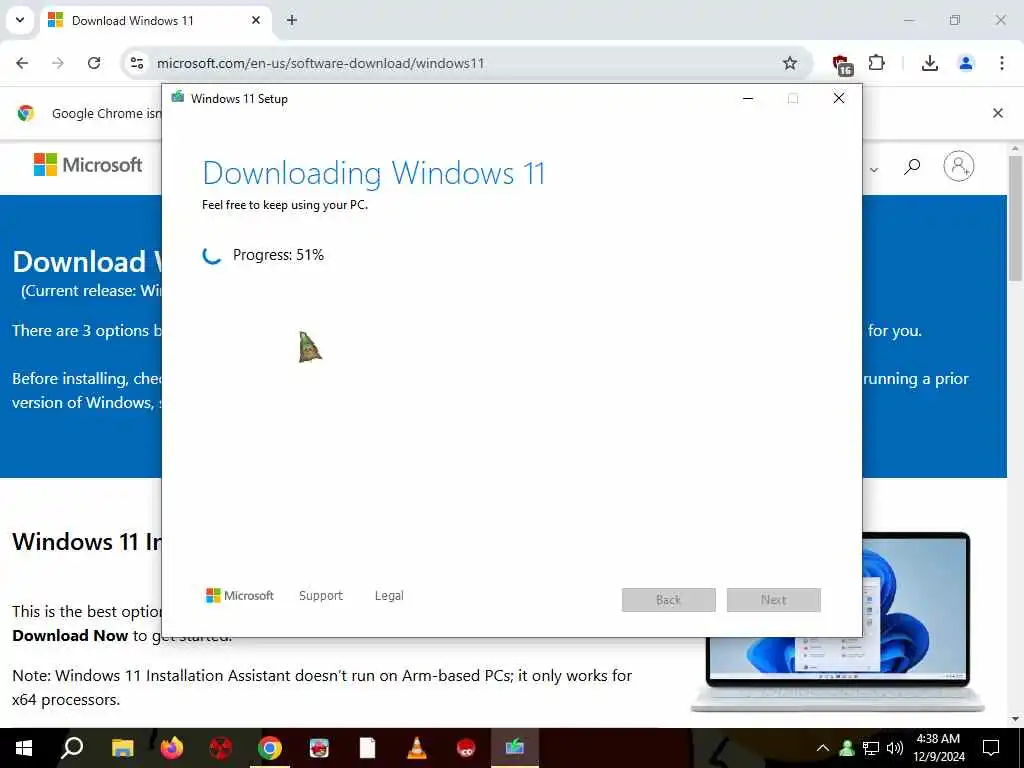Screen dimensions: 1024x768
Task: Close the Windows 11 Setup window
Action: (x=839, y=99)
